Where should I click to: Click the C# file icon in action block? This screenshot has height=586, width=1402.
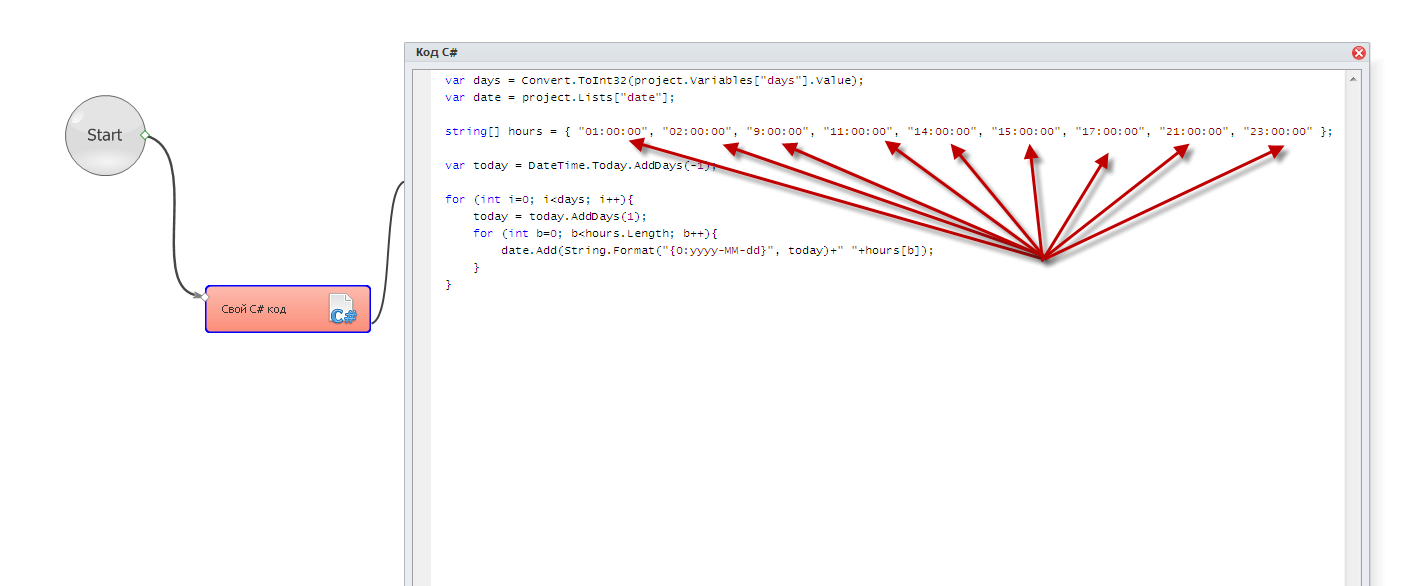(342, 310)
